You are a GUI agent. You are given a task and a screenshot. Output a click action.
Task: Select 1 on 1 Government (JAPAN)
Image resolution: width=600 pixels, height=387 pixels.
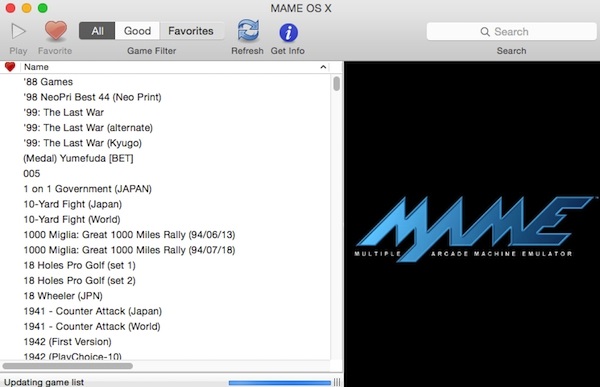(88, 189)
